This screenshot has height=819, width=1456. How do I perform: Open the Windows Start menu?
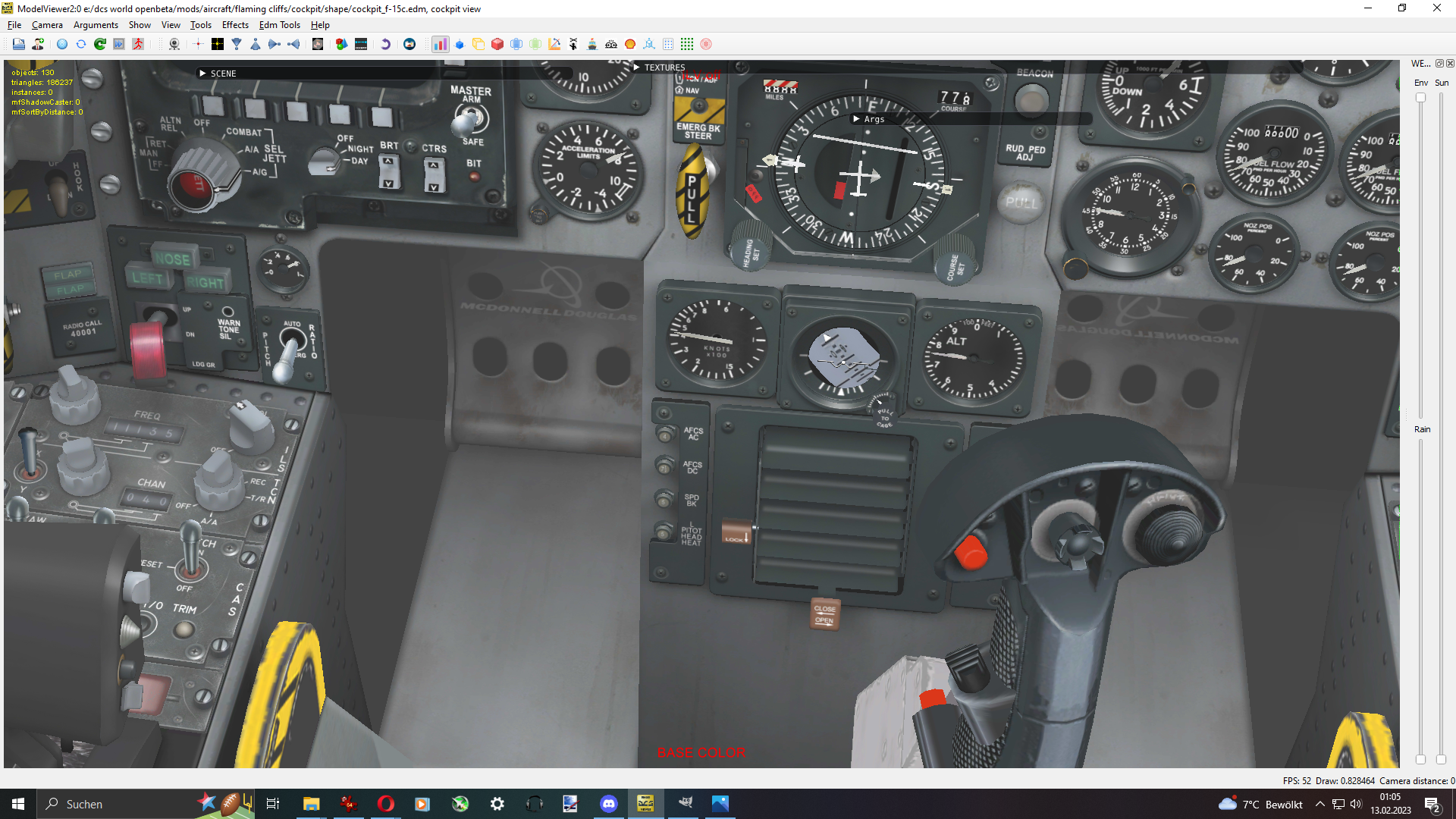(18, 804)
